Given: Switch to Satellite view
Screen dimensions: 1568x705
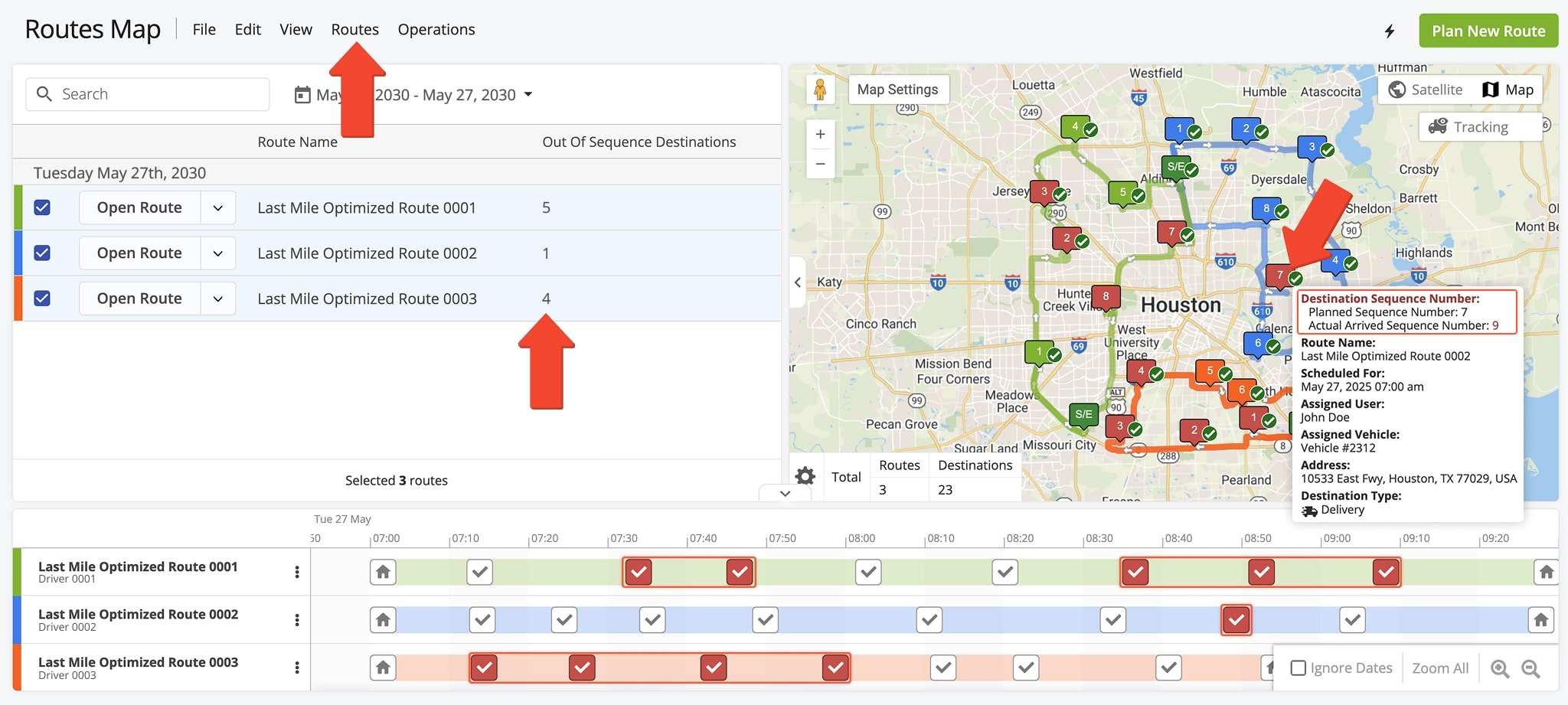Looking at the screenshot, I should pos(1426,90).
